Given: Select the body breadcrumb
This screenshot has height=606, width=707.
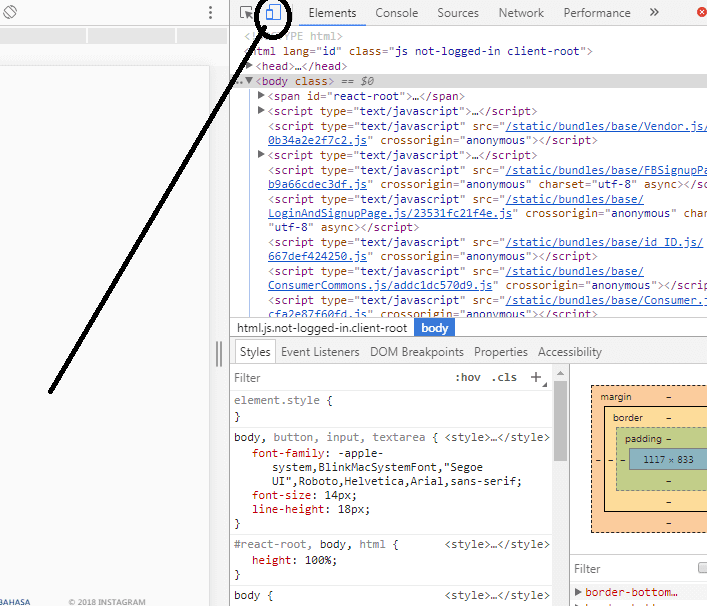Looking at the screenshot, I should [435, 328].
